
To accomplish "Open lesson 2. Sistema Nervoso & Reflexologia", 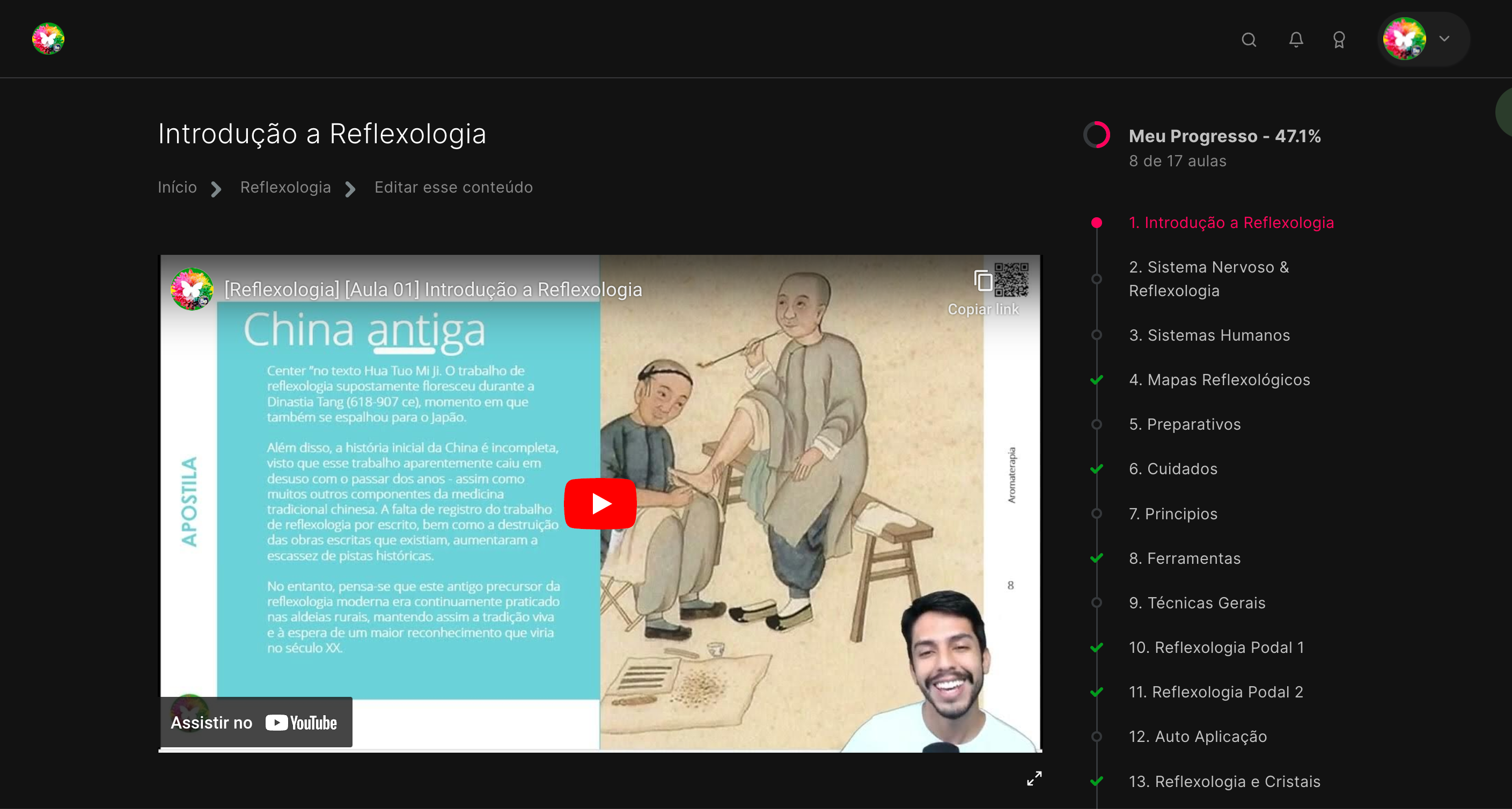I will [x=1209, y=279].
